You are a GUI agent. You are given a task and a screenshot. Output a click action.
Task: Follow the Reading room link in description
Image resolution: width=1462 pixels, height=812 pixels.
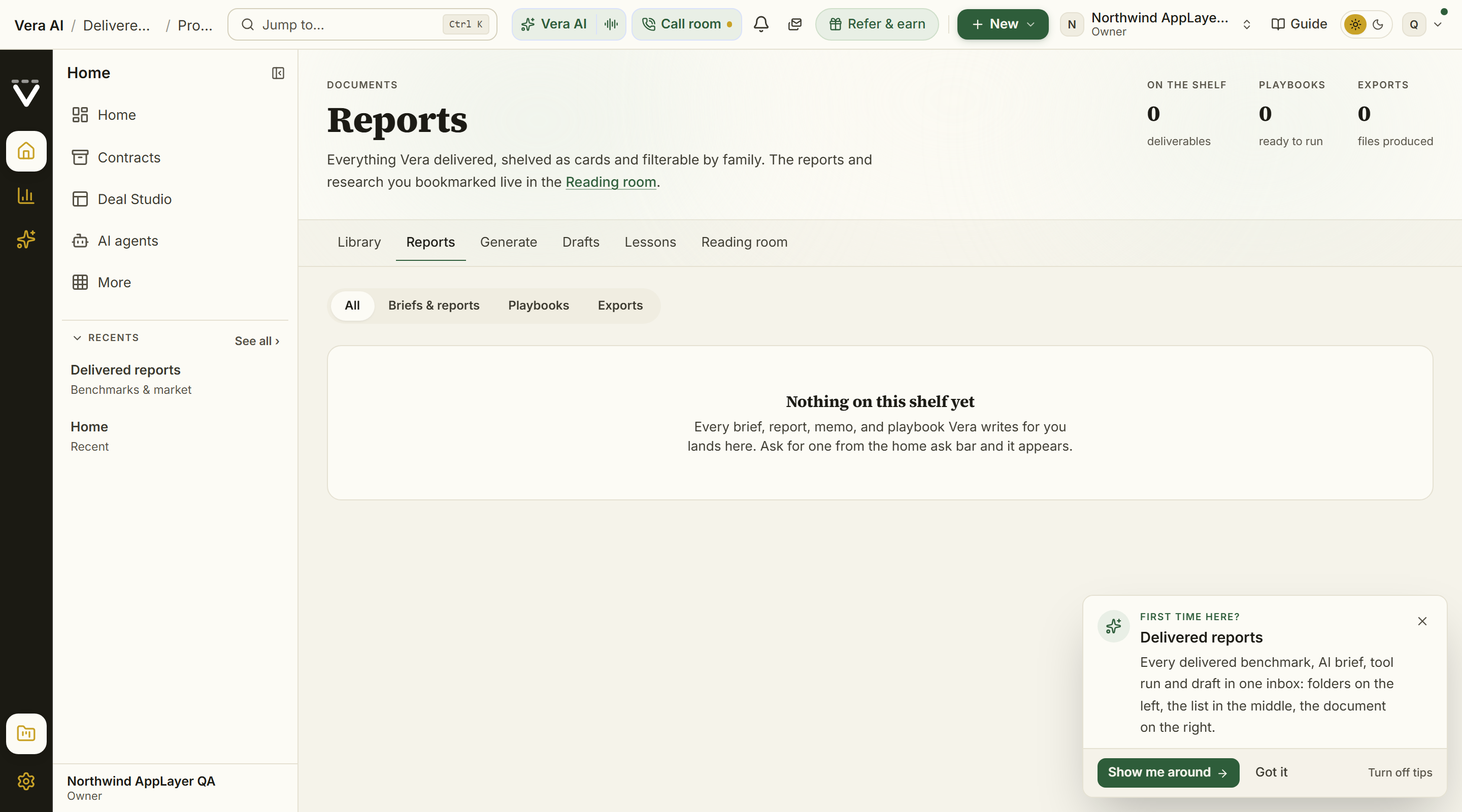tap(611, 182)
